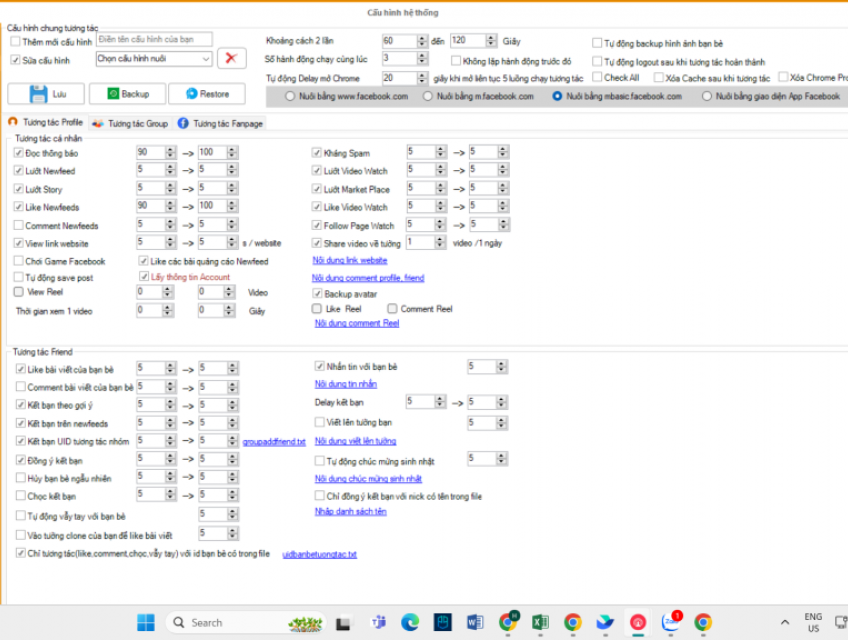Image resolution: width=848 pixels, height=640 pixels.
Task: Open Microsoft Word from the taskbar
Action: pyautogui.click(x=474, y=622)
